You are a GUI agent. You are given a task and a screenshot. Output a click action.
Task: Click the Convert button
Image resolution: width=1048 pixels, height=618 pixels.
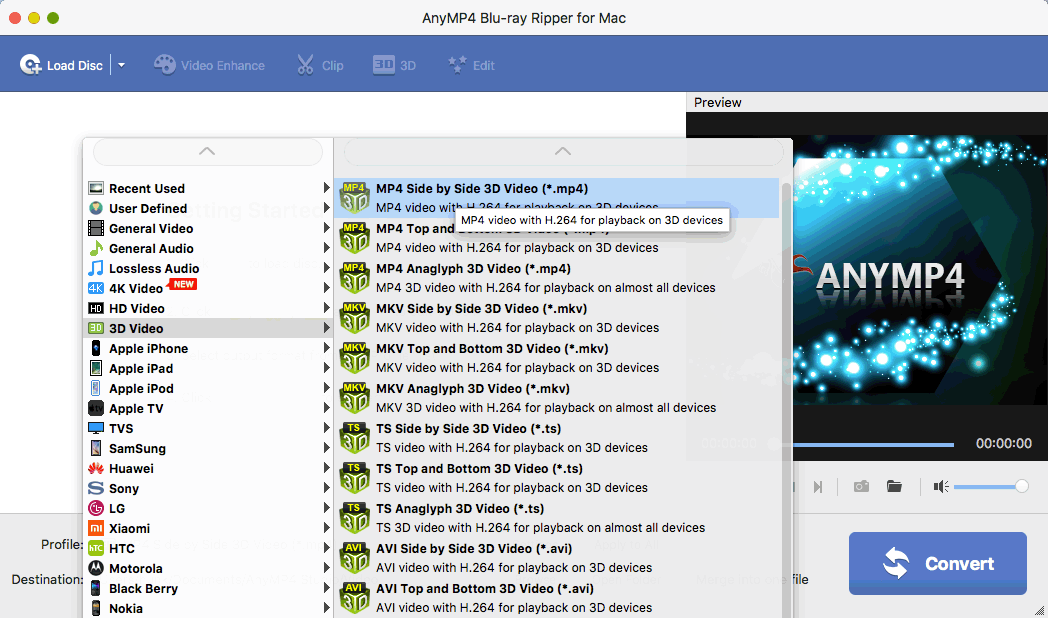(938, 563)
